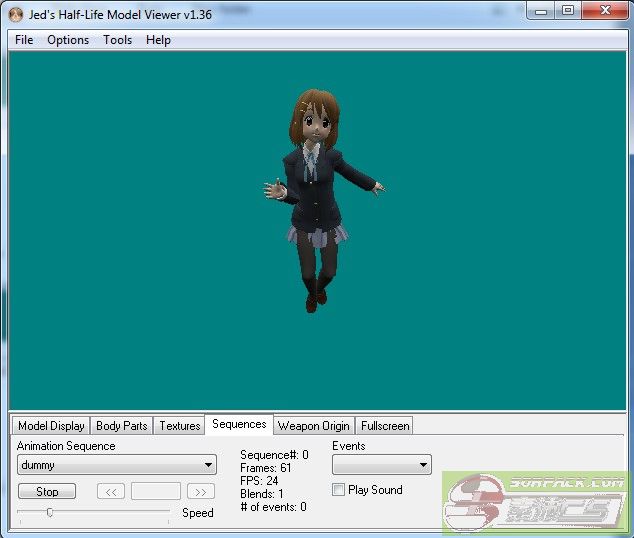Open the Fullscreen tab
The height and width of the screenshot is (538, 634).
(385, 426)
